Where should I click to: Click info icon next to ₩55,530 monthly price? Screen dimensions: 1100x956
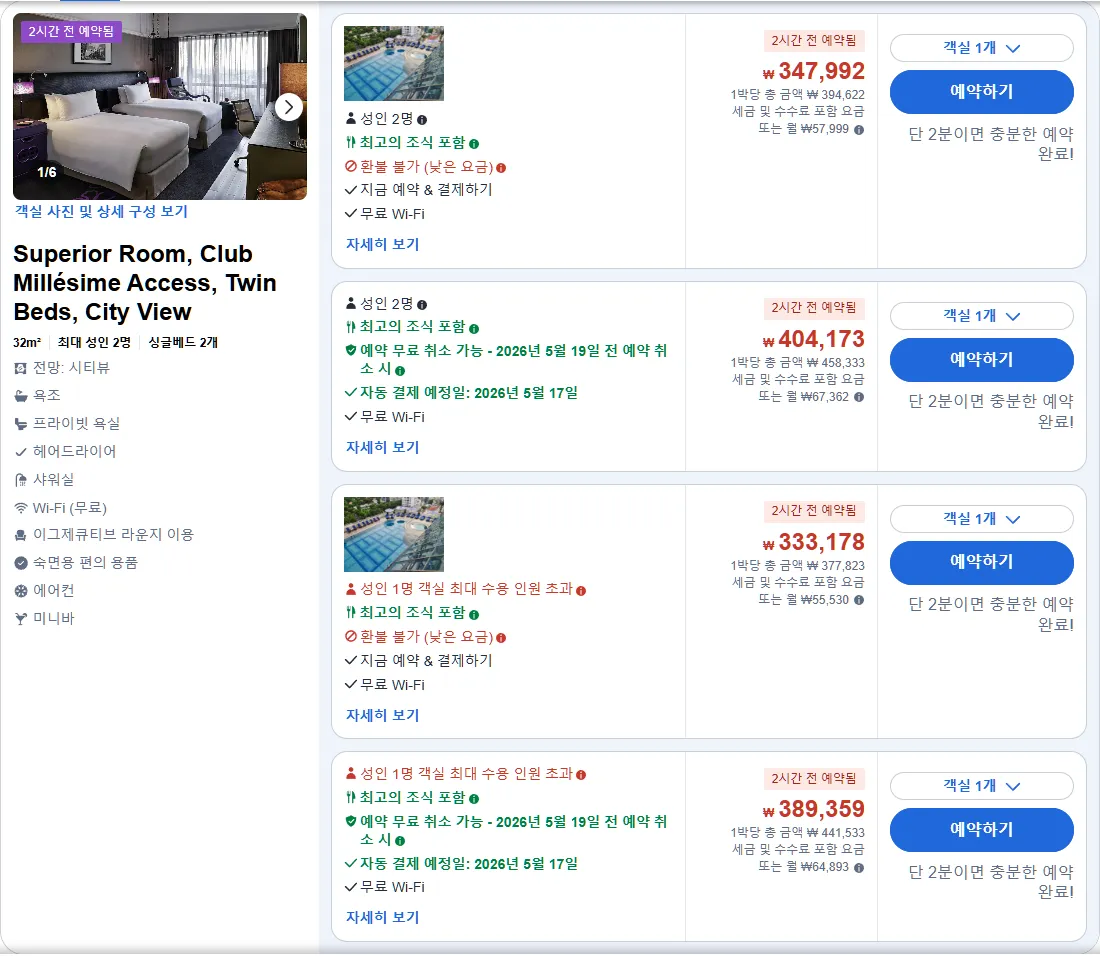coord(859,600)
